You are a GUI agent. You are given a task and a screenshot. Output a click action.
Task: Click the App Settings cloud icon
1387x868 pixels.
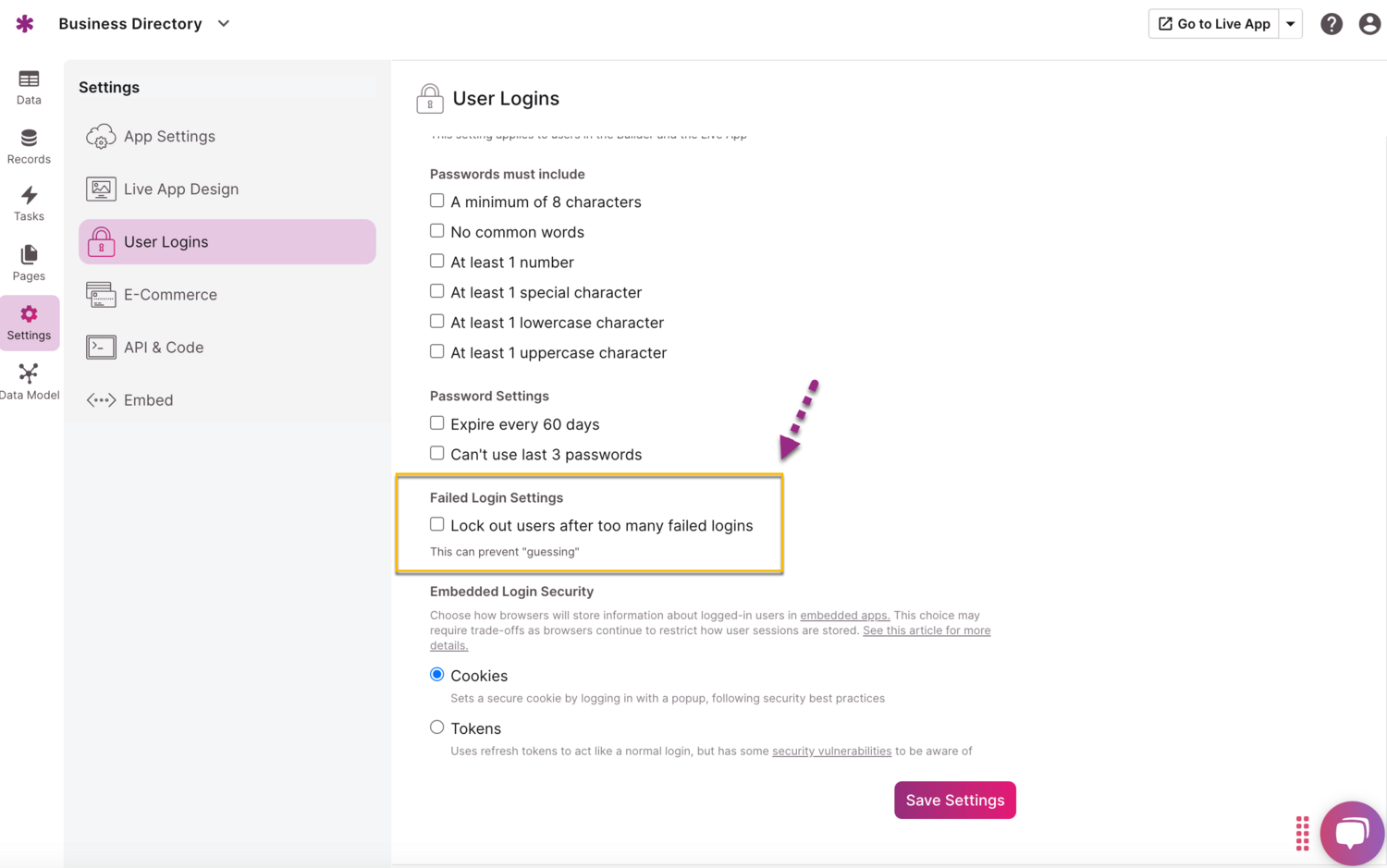pyautogui.click(x=101, y=136)
